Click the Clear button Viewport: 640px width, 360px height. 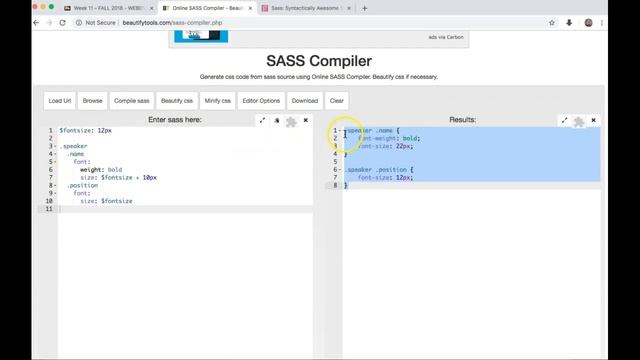(337, 101)
